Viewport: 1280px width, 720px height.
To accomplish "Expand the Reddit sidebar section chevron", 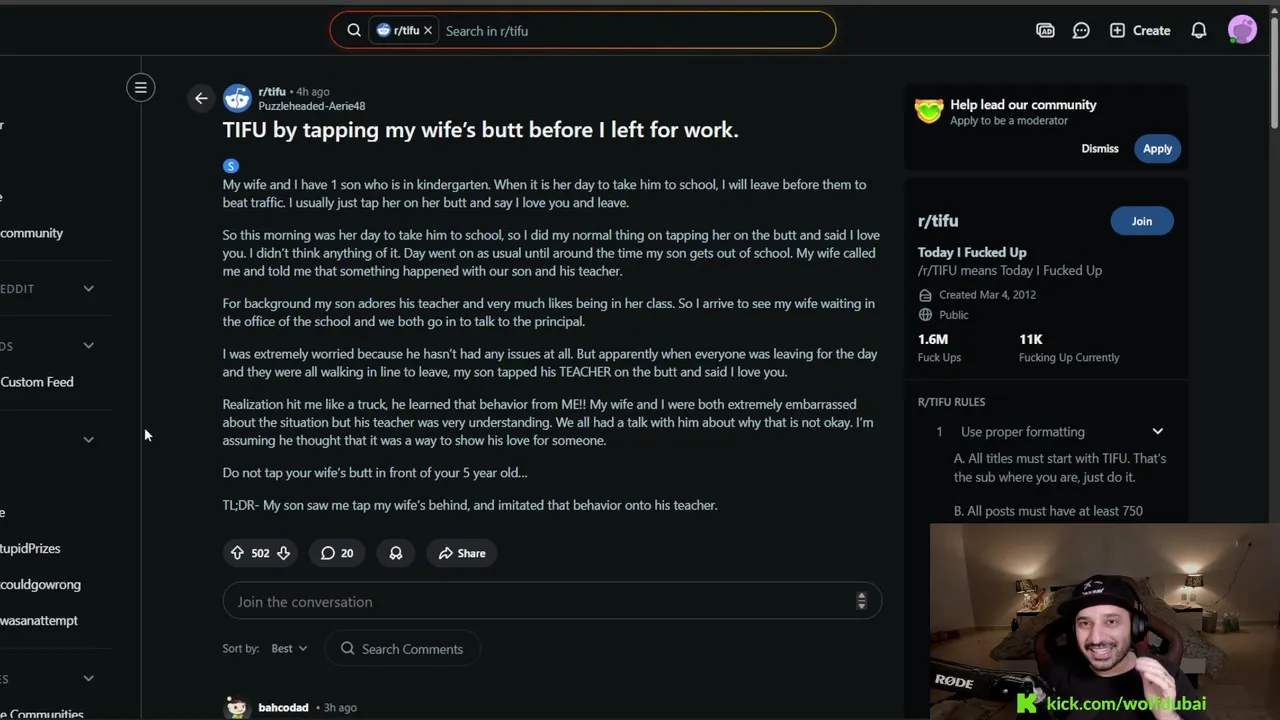I will click(88, 289).
